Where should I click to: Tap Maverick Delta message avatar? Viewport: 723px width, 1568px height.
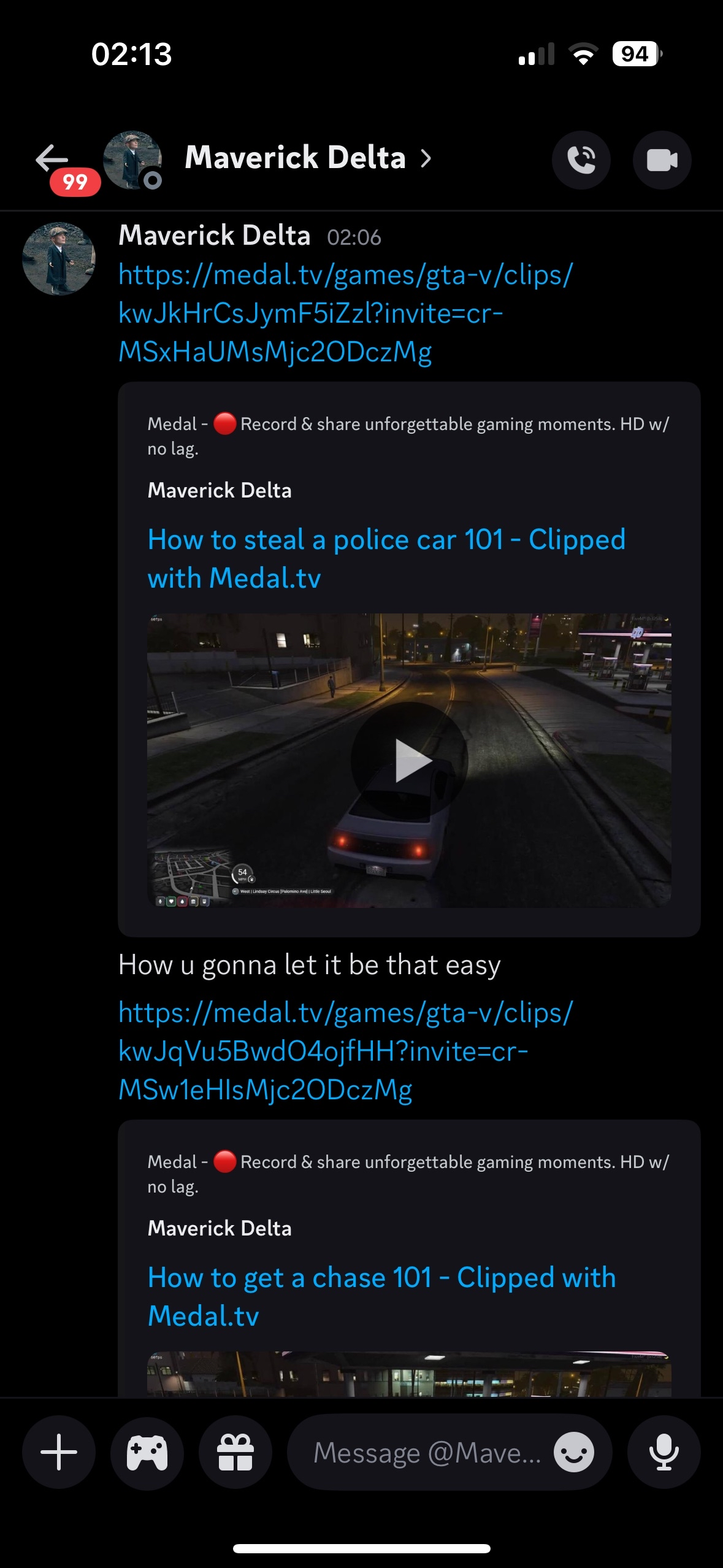(59, 258)
